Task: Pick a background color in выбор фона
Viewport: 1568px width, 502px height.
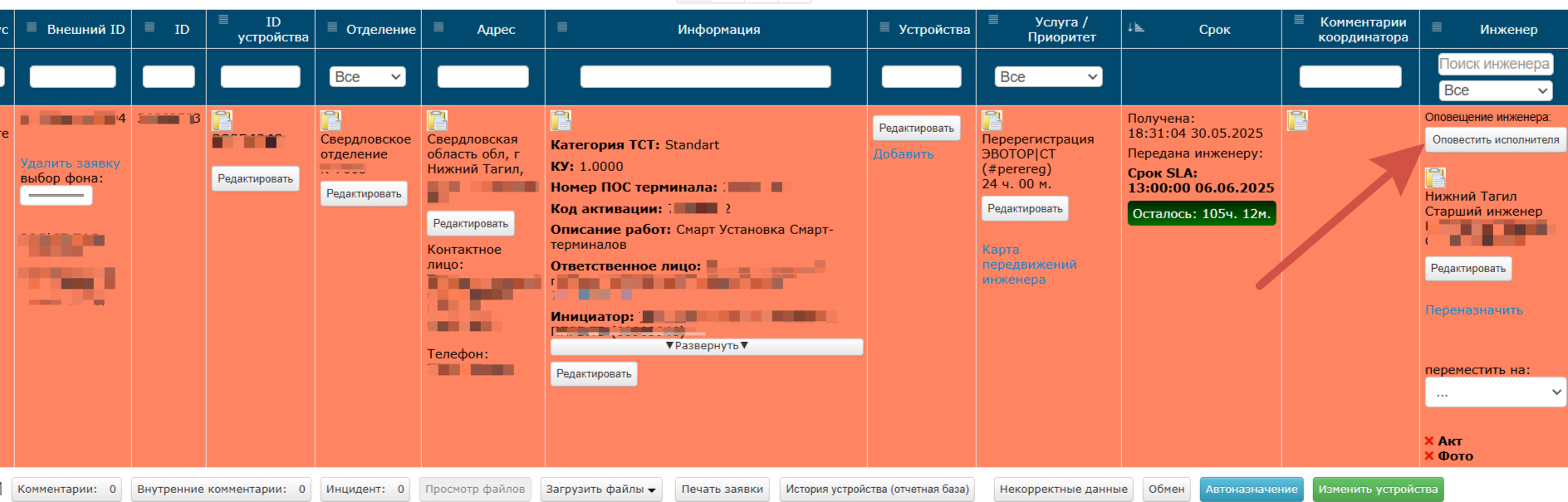Action: point(56,196)
